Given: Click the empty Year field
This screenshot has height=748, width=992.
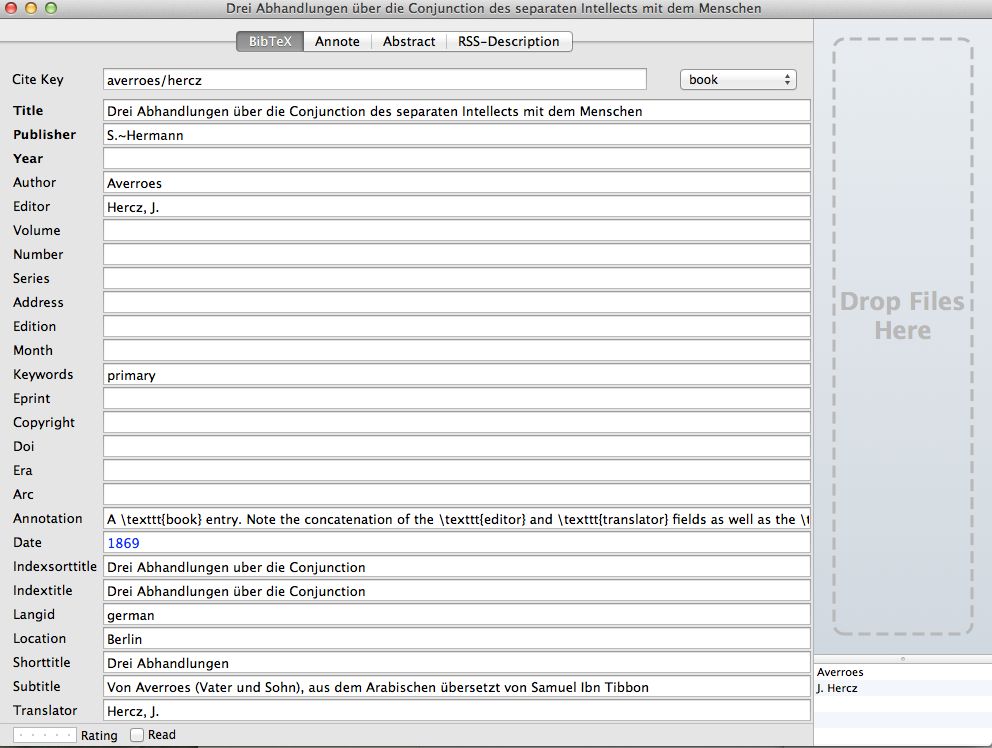Looking at the screenshot, I should (457, 159).
